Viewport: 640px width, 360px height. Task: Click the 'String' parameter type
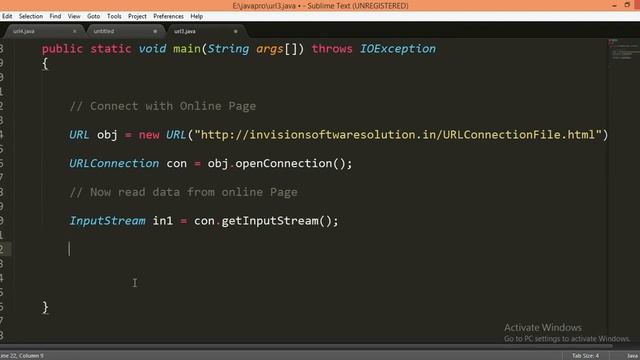[x=228, y=49]
